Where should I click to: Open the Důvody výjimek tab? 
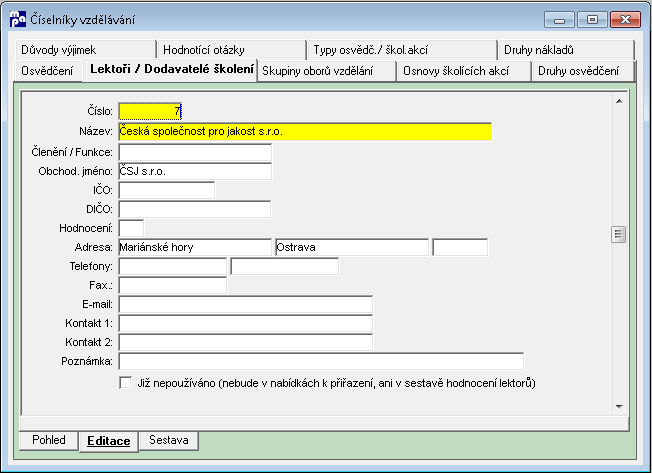click(x=85, y=50)
